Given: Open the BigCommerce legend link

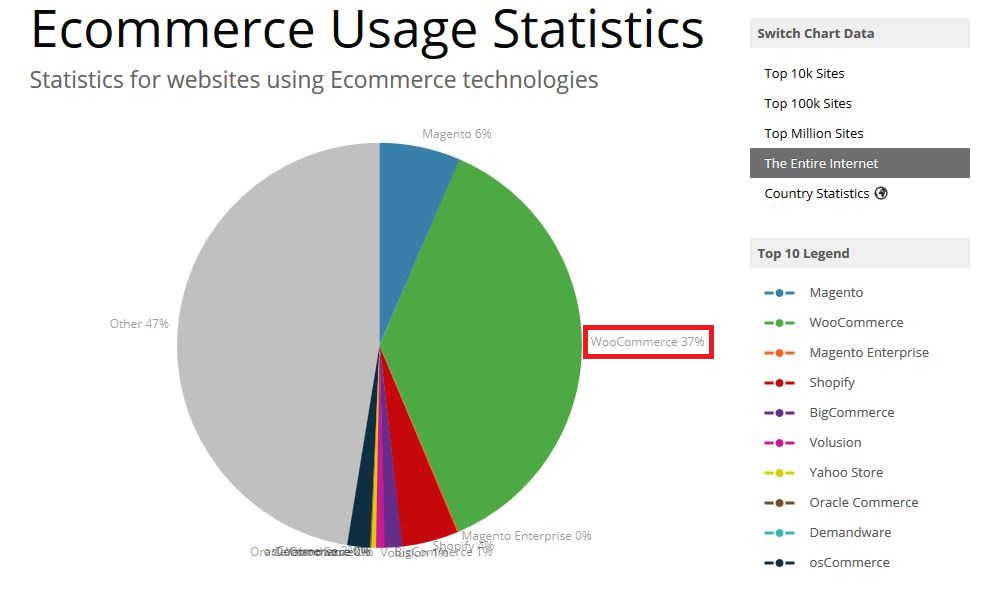Looking at the screenshot, I should pos(852,413).
